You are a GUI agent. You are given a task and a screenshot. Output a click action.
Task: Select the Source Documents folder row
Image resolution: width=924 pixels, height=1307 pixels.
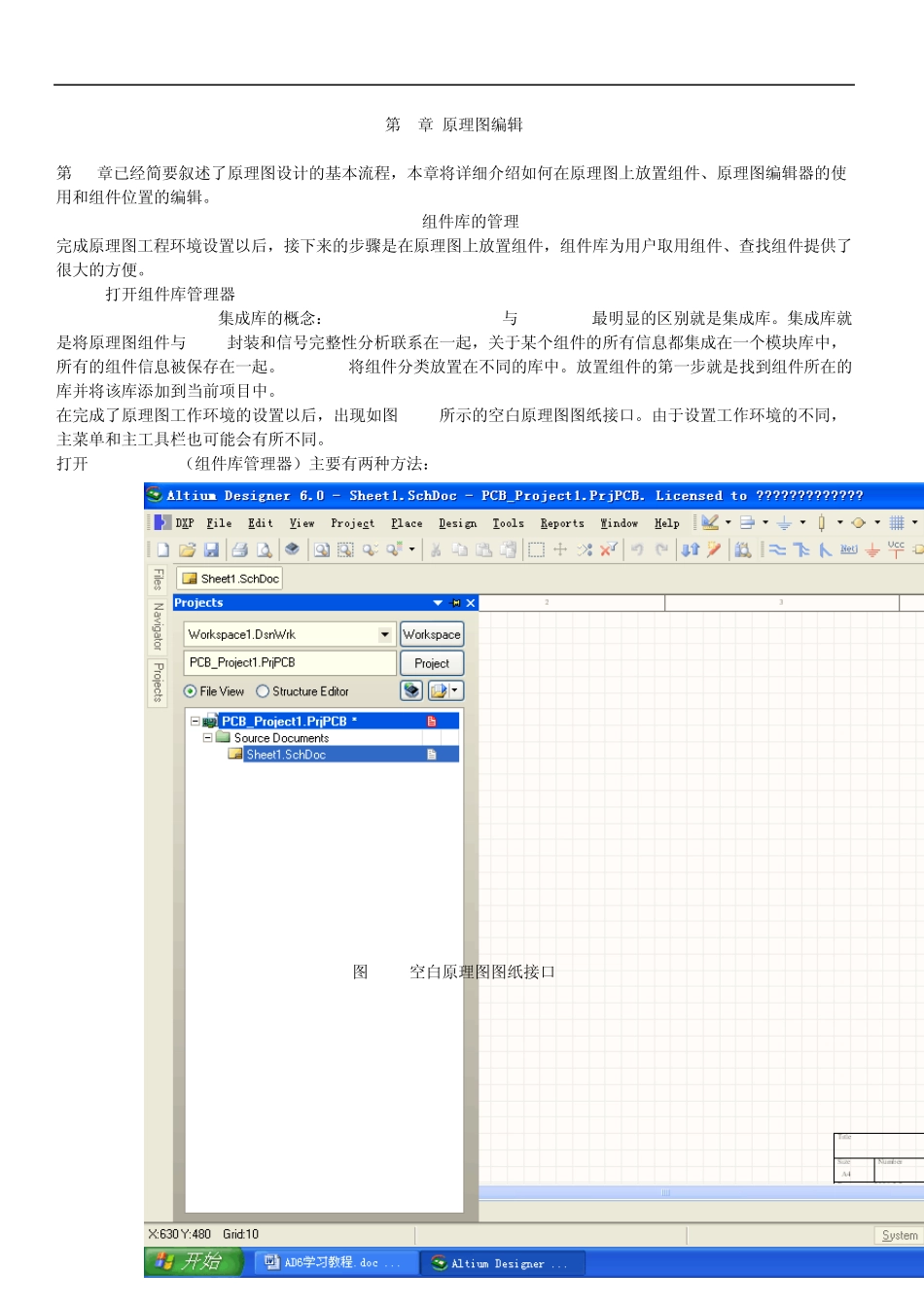pos(281,738)
